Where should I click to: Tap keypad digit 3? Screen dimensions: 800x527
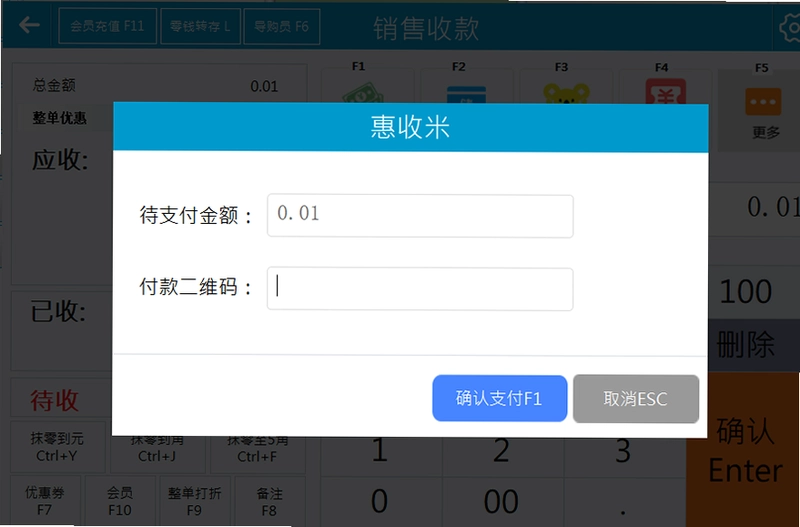[x=623, y=457]
